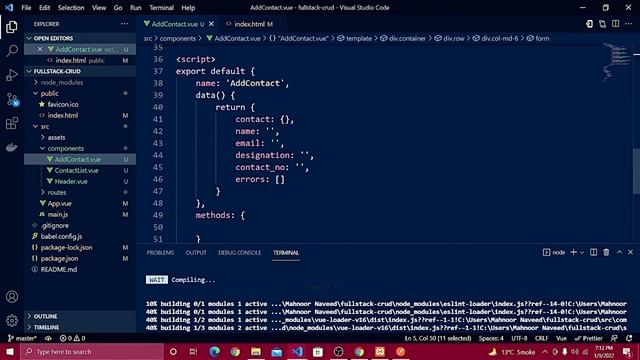Screen dimensions: 640x360
Task: Close the terminal panel
Action: [x=631, y=252]
